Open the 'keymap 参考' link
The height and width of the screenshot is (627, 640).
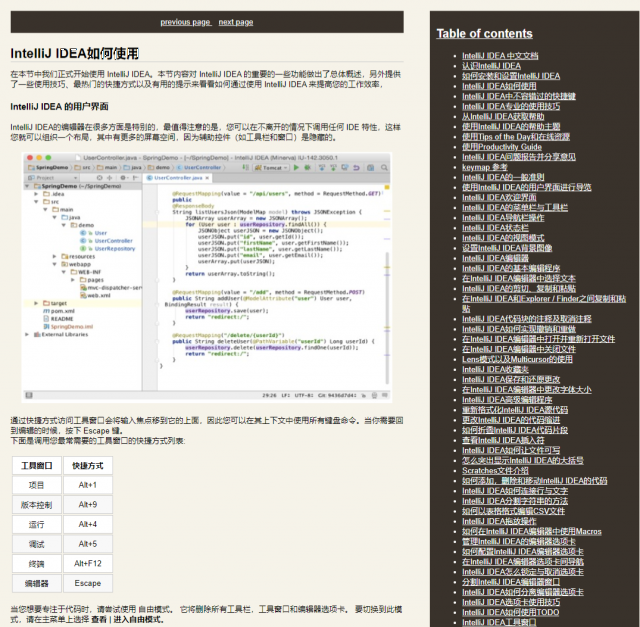(x=484, y=167)
